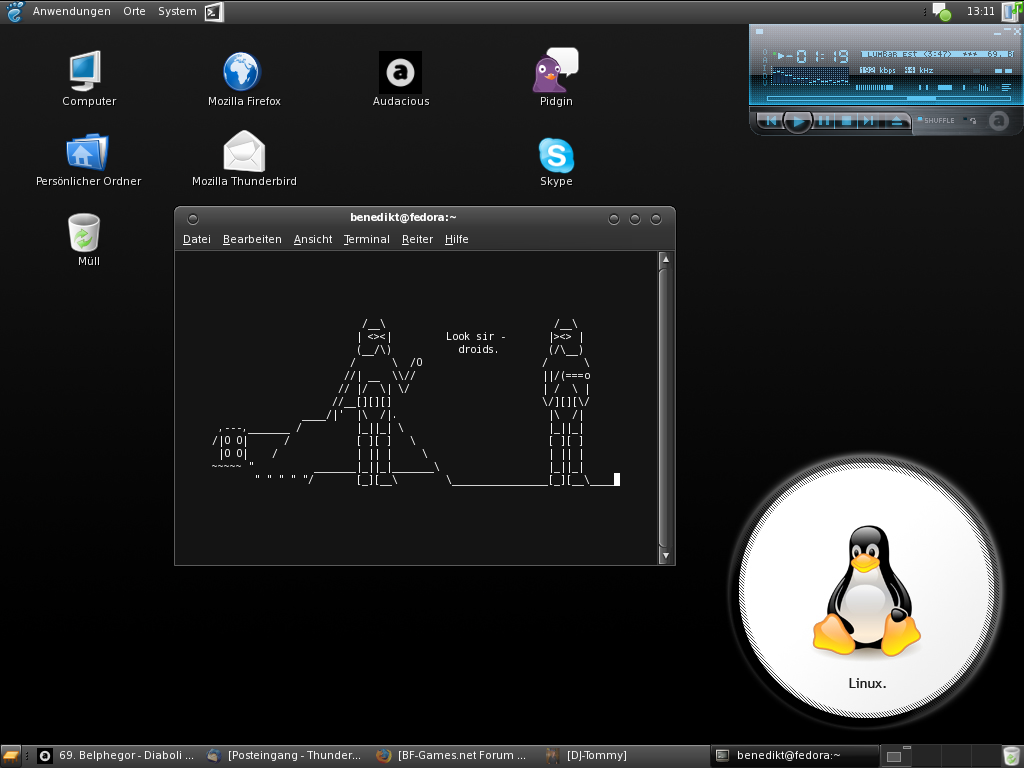1024x768 pixels.
Task: Click the terminal window menu button
Action: click(193, 219)
